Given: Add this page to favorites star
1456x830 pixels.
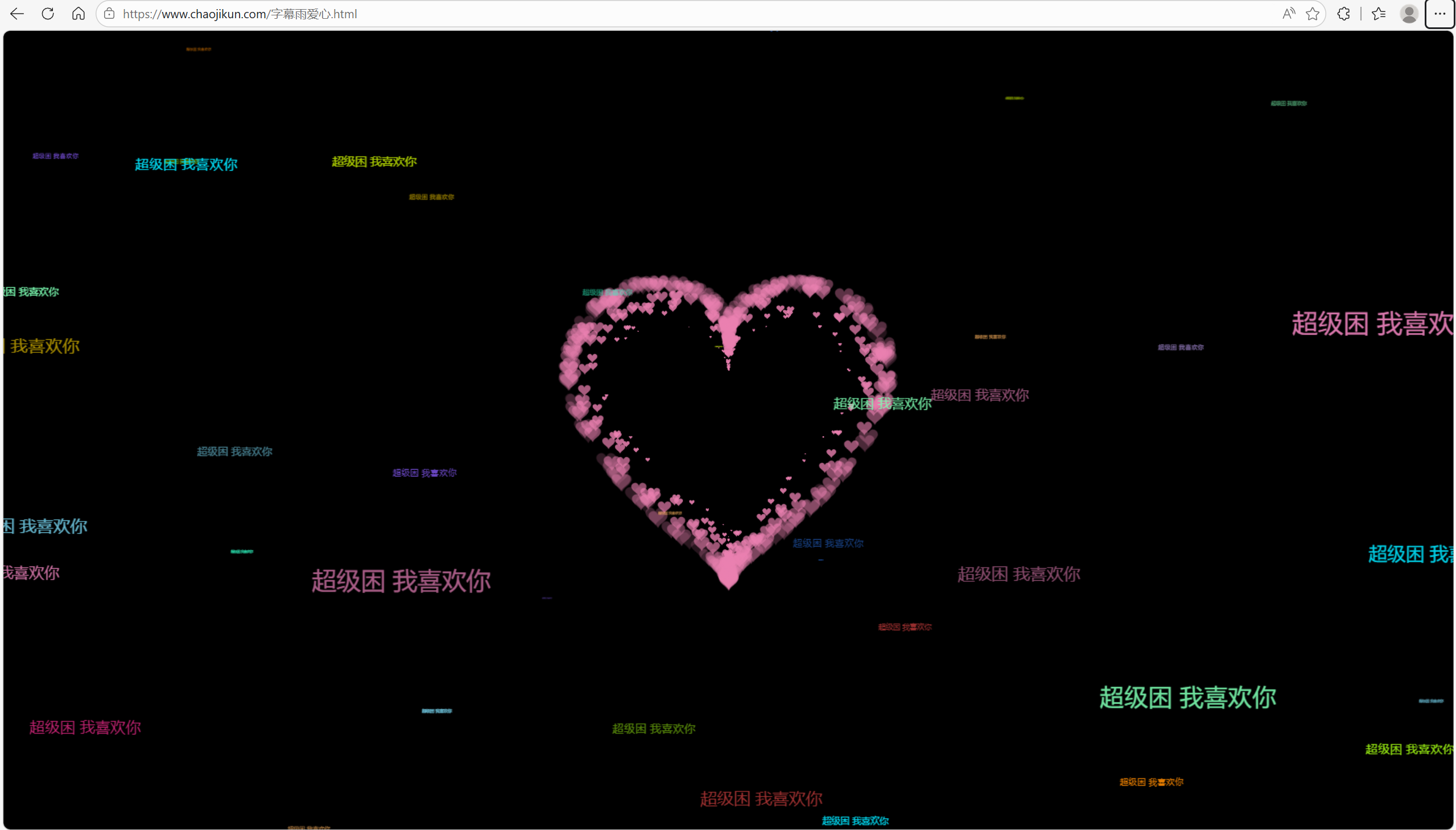Looking at the screenshot, I should 1313,14.
